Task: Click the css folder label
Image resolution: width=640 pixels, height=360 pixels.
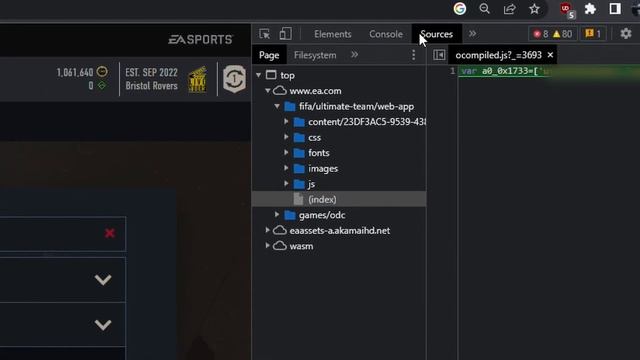Action: [x=314, y=138]
